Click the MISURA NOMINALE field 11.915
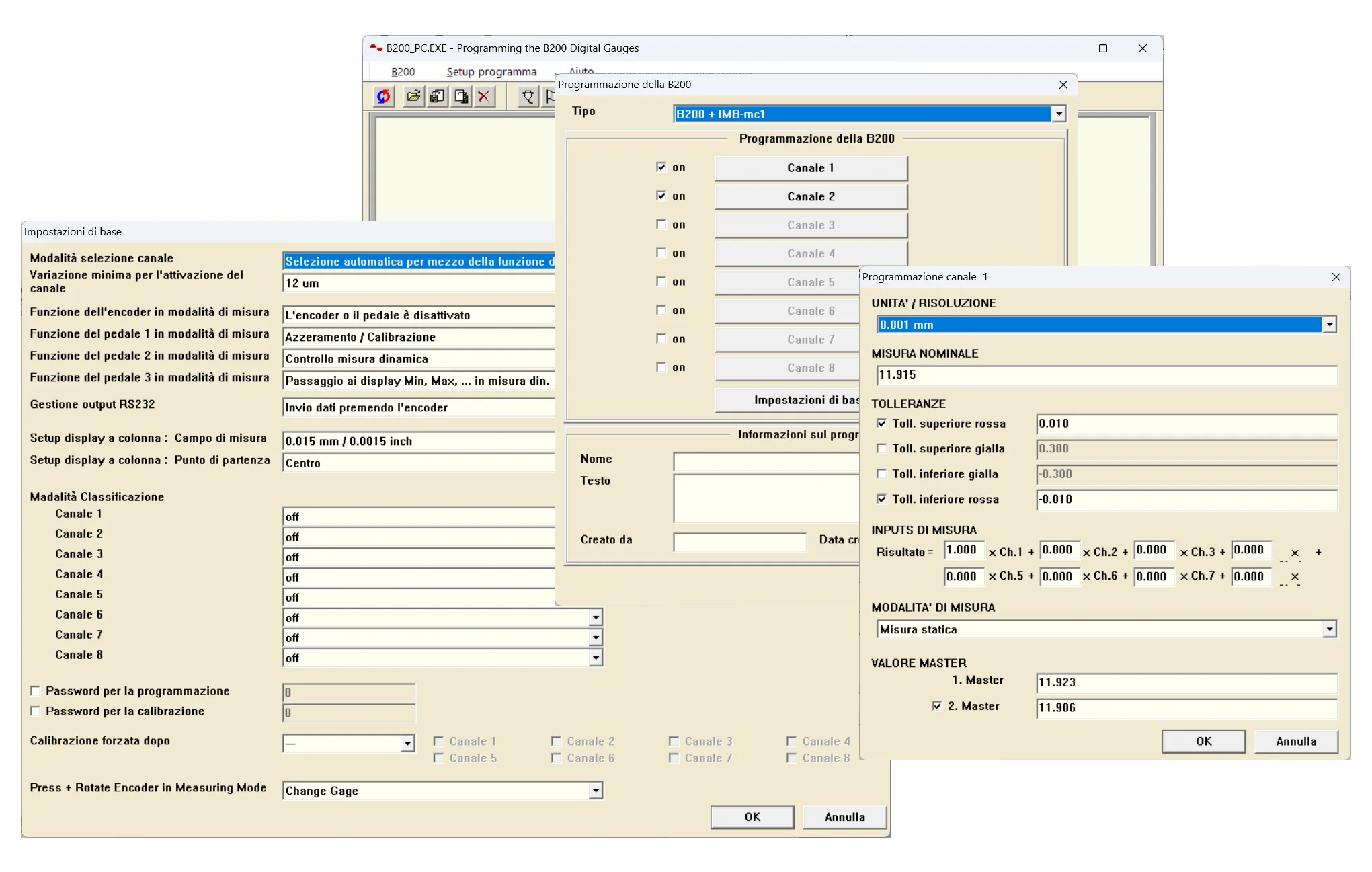This screenshot has width=1372, height=872. pyautogui.click(x=1106, y=375)
